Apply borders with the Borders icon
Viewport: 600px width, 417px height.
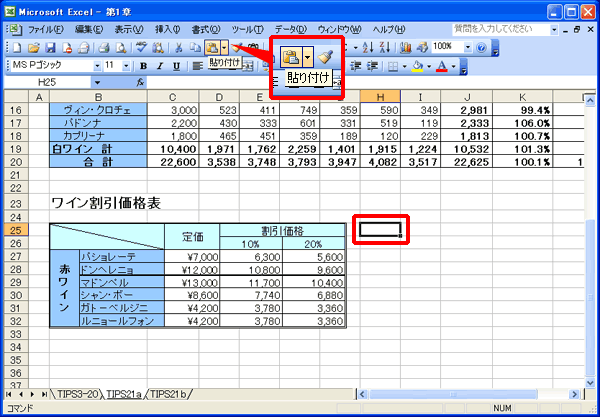click(393, 67)
